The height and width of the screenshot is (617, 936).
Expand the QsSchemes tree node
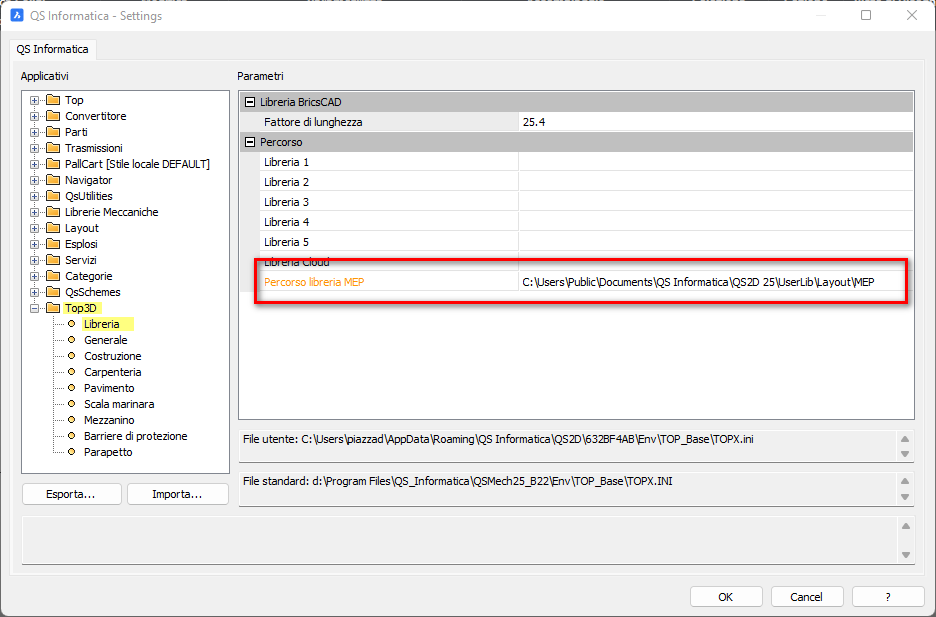pyautogui.click(x=35, y=292)
